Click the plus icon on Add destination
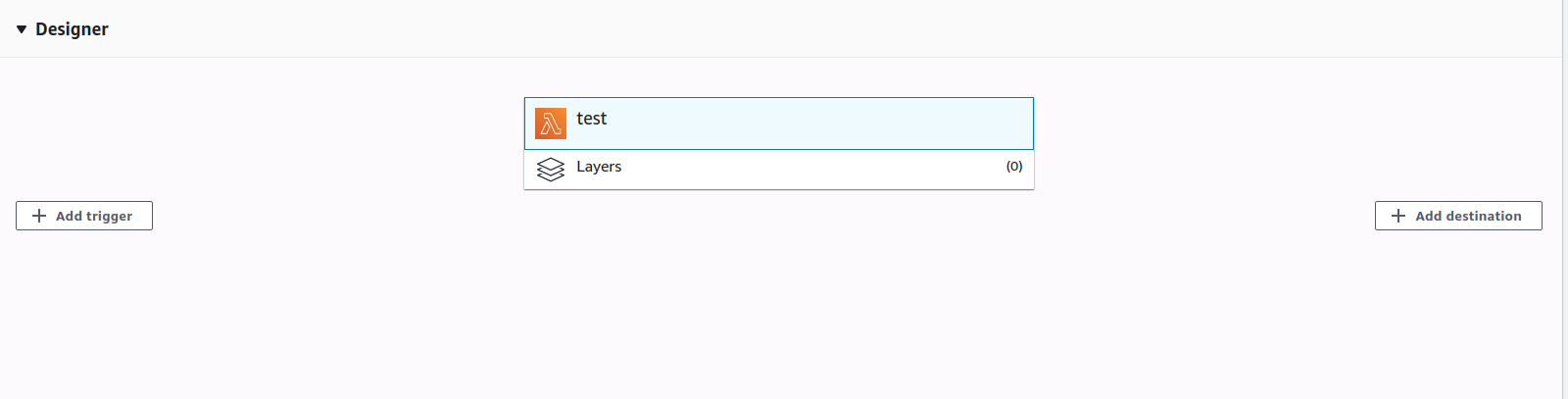This screenshot has height=399, width=1568. tap(1398, 216)
